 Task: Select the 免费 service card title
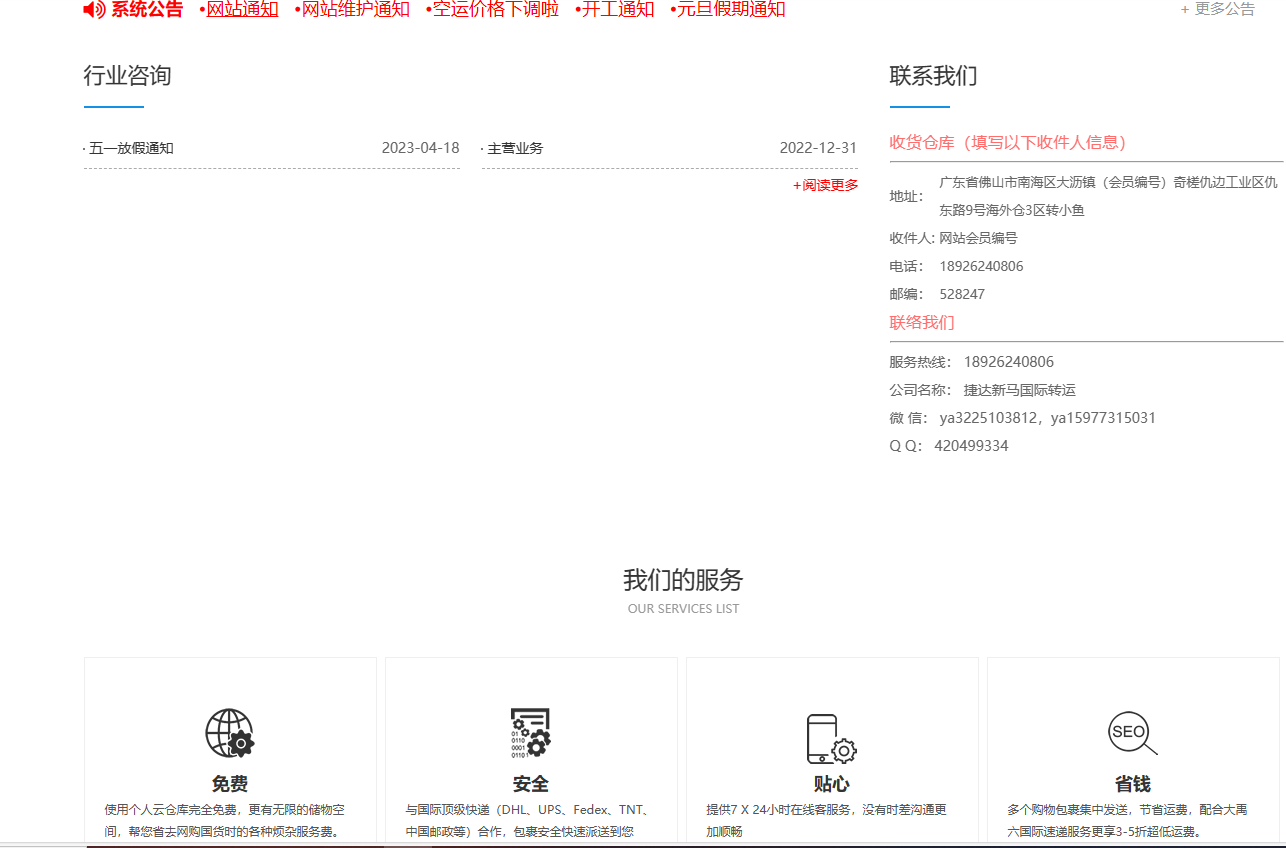(230, 784)
